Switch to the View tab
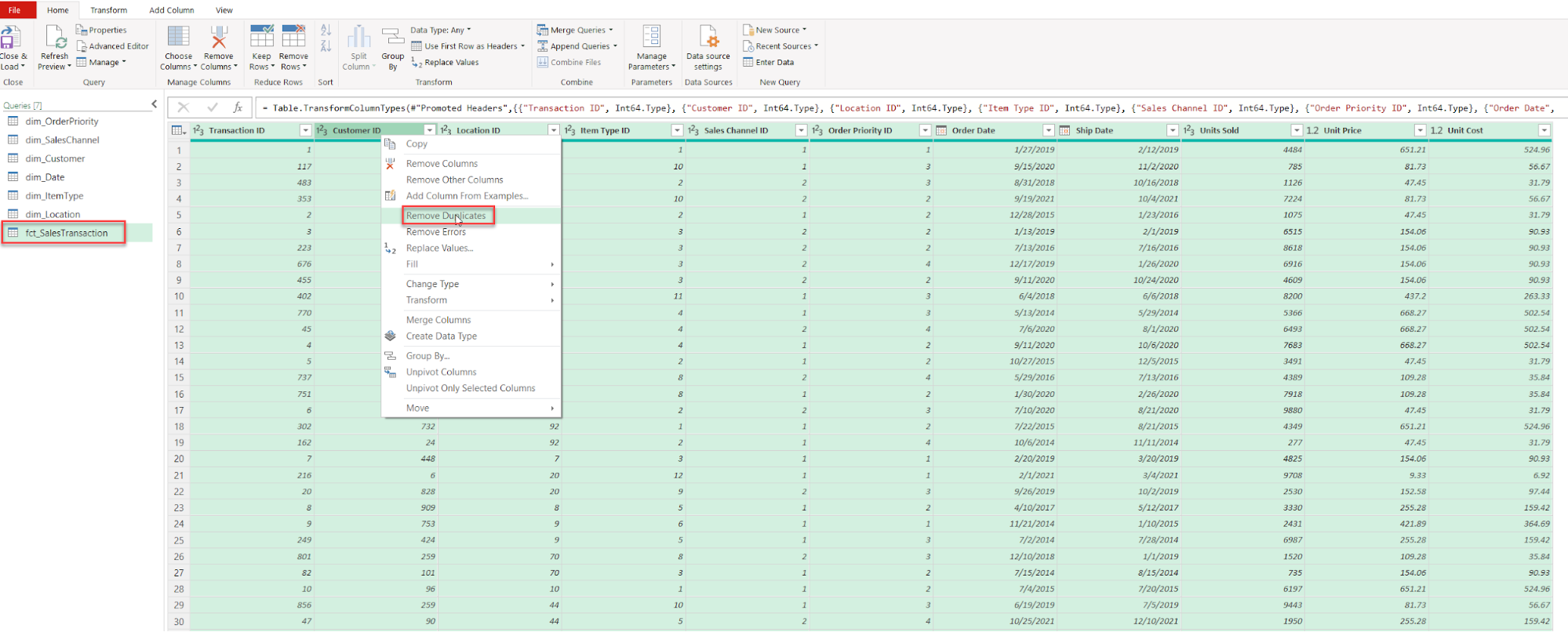Image resolution: width=1568 pixels, height=632 pixels. point(224,10)
